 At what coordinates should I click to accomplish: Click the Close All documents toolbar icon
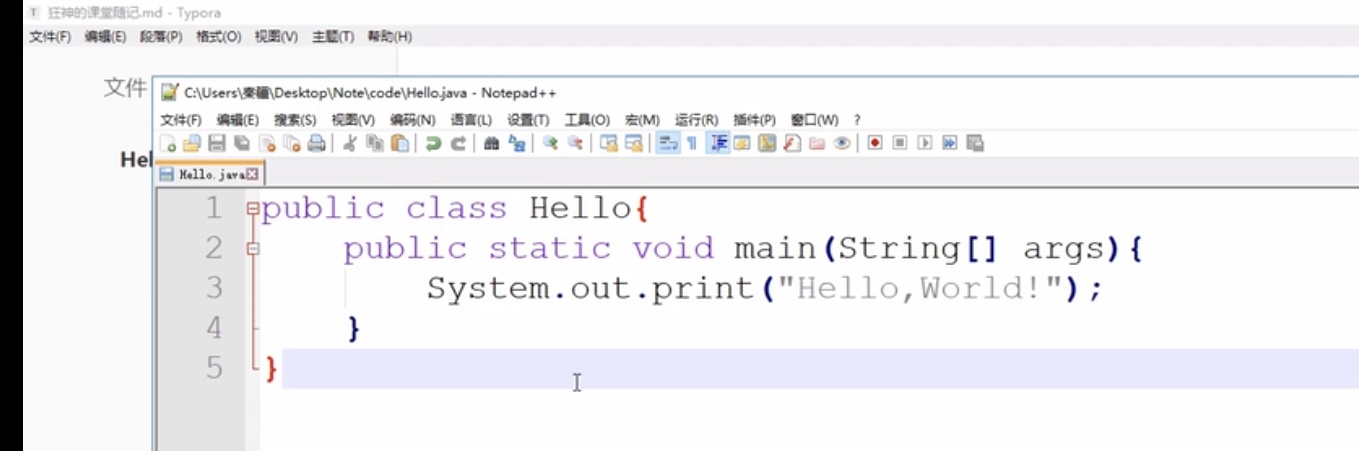pos(291,143)
